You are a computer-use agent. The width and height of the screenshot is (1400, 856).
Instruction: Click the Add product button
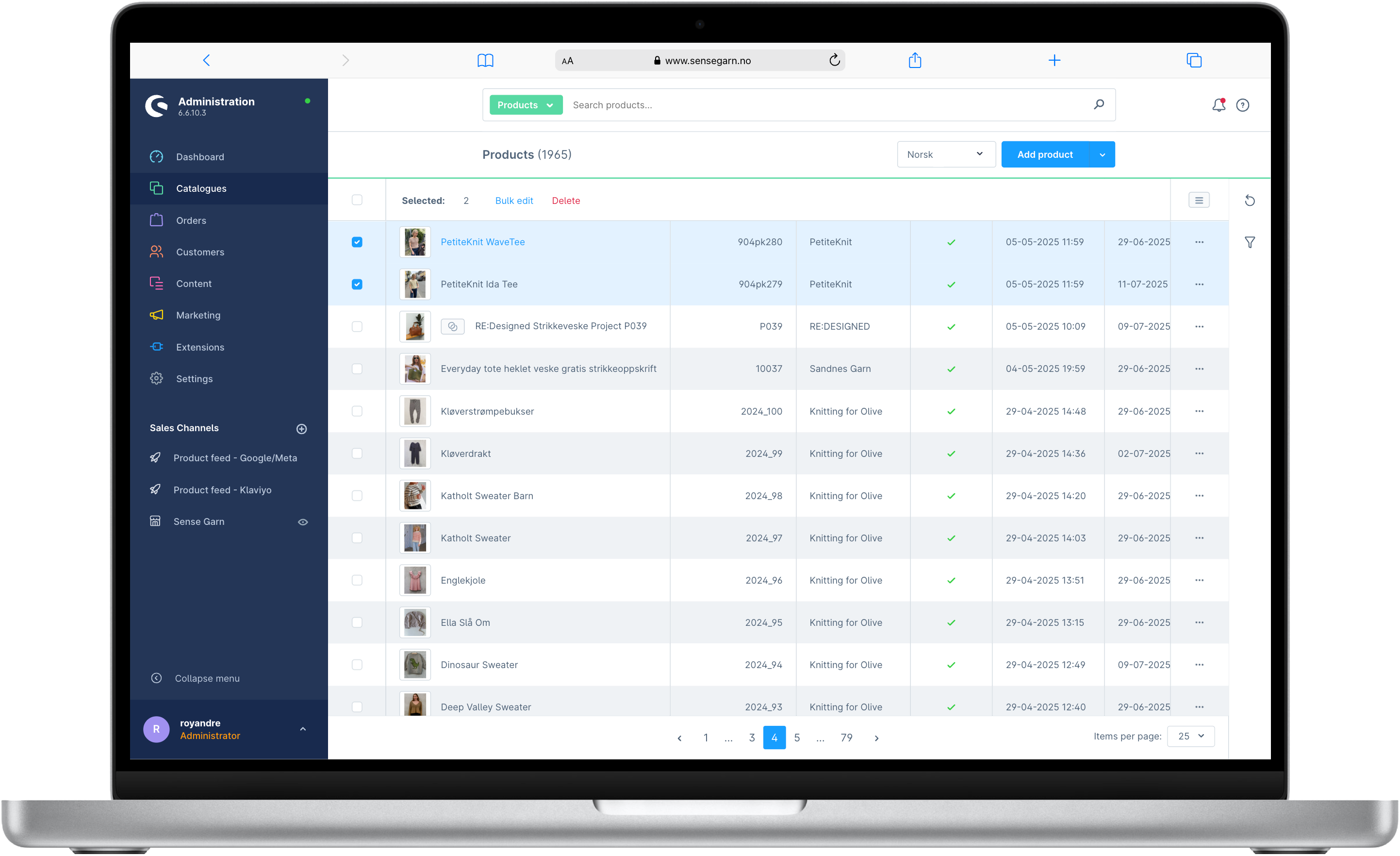click(1044, 154)
